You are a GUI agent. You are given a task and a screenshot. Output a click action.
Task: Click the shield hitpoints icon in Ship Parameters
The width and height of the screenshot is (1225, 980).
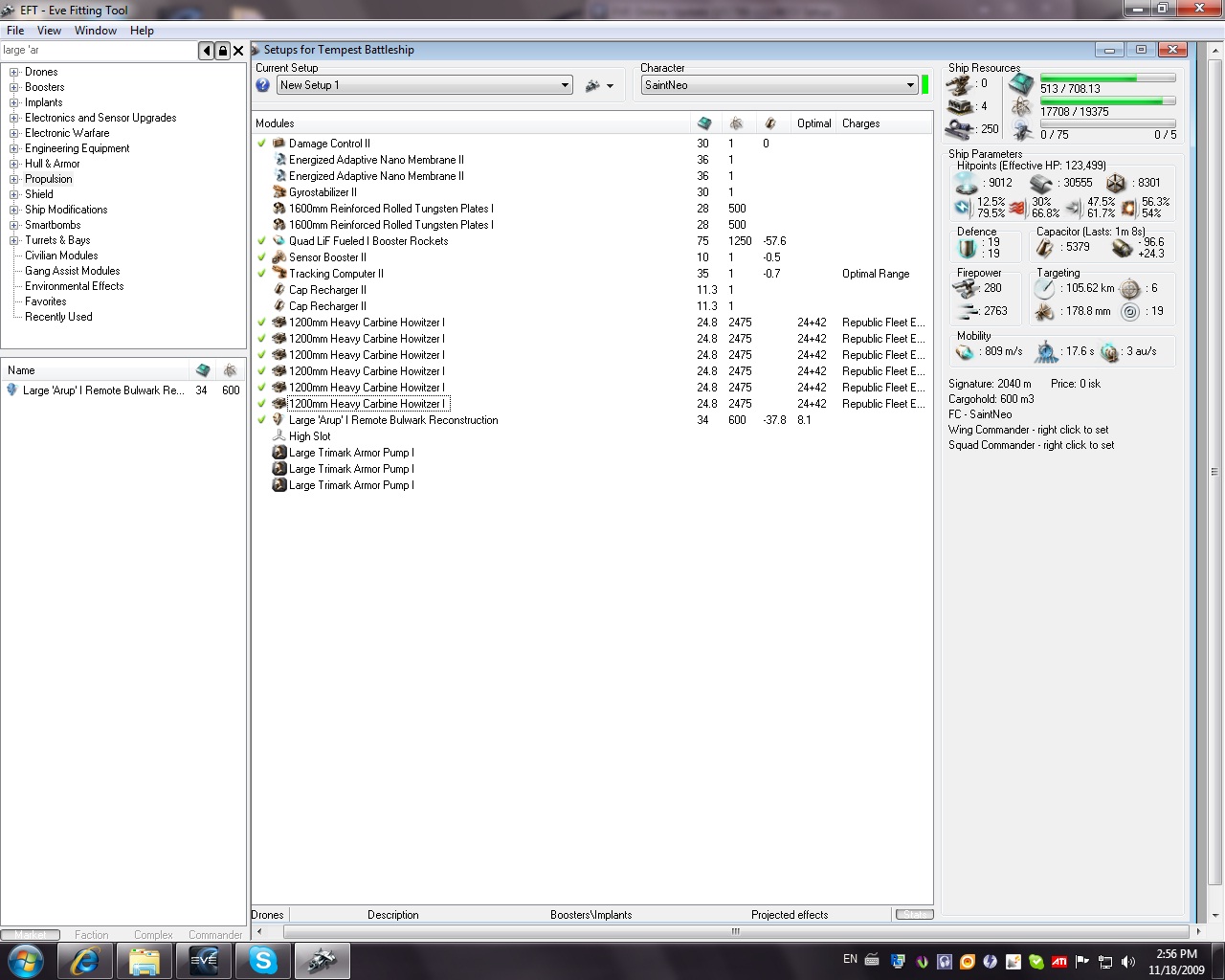click(967, 183)
